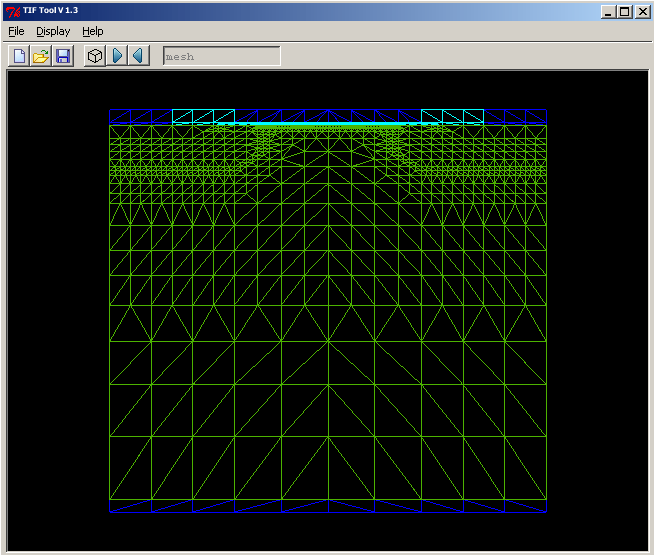Open the Help menu
Image resolution: width=654 pixels, height=555 pixels.
coord(93,32)
